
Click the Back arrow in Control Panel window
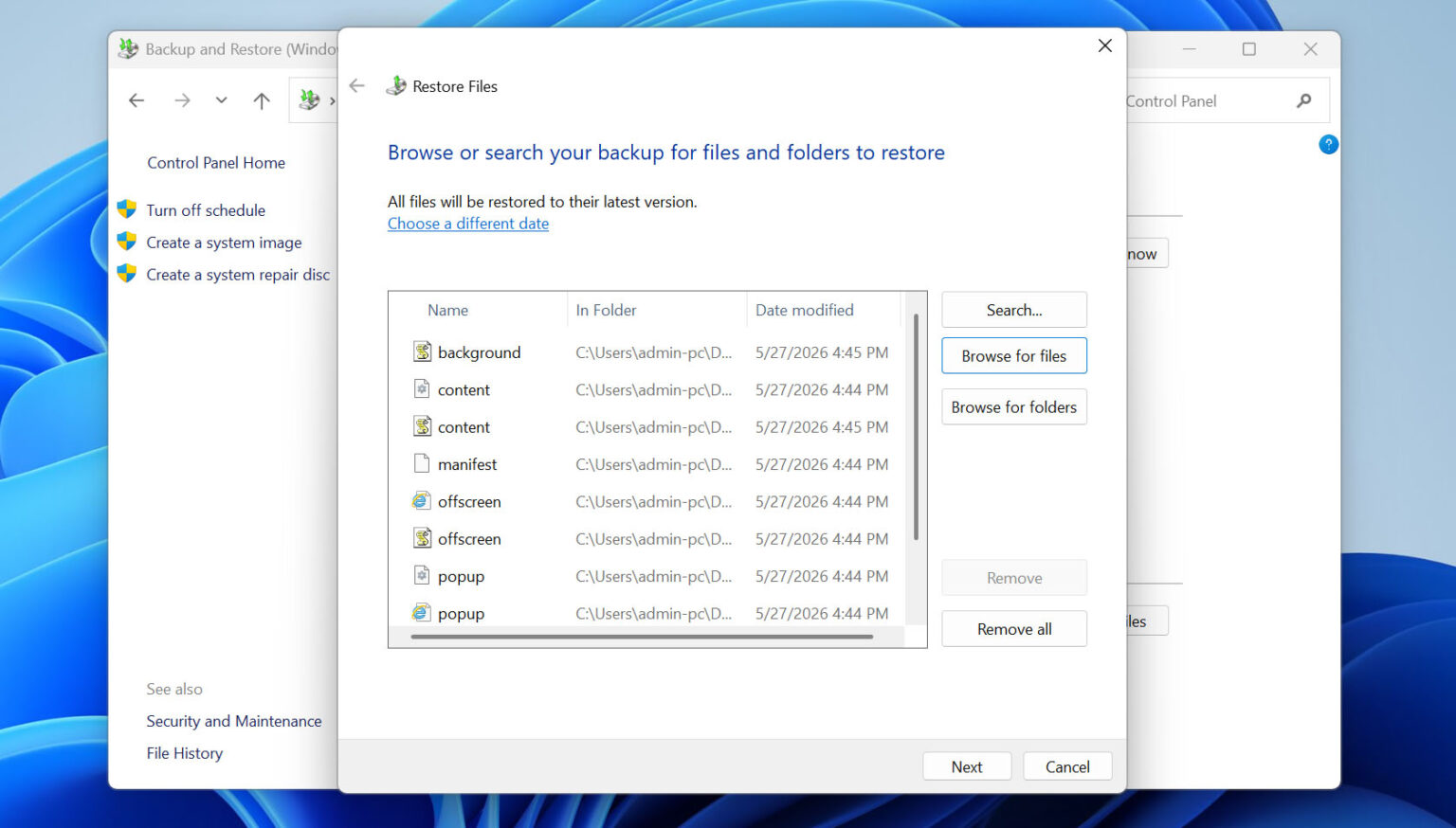(x=136, y=100)
